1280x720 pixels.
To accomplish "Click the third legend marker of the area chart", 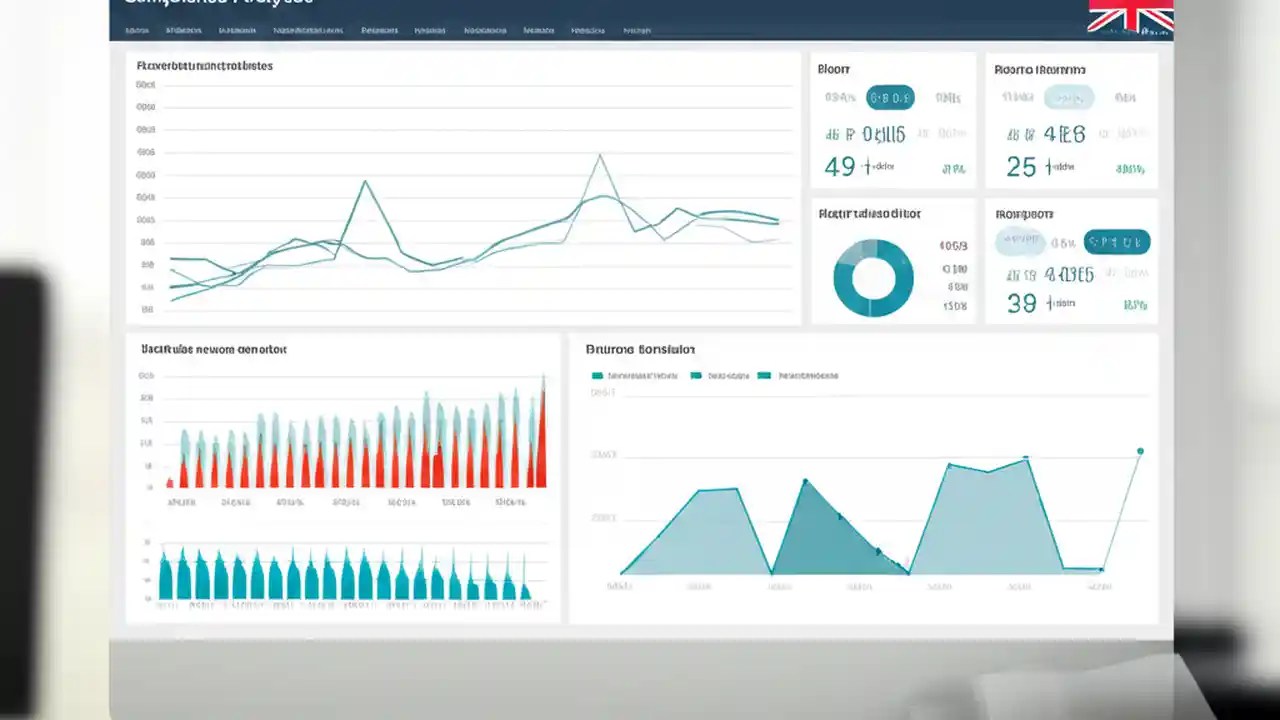I will pyautogui.click(x=765, y=375).
